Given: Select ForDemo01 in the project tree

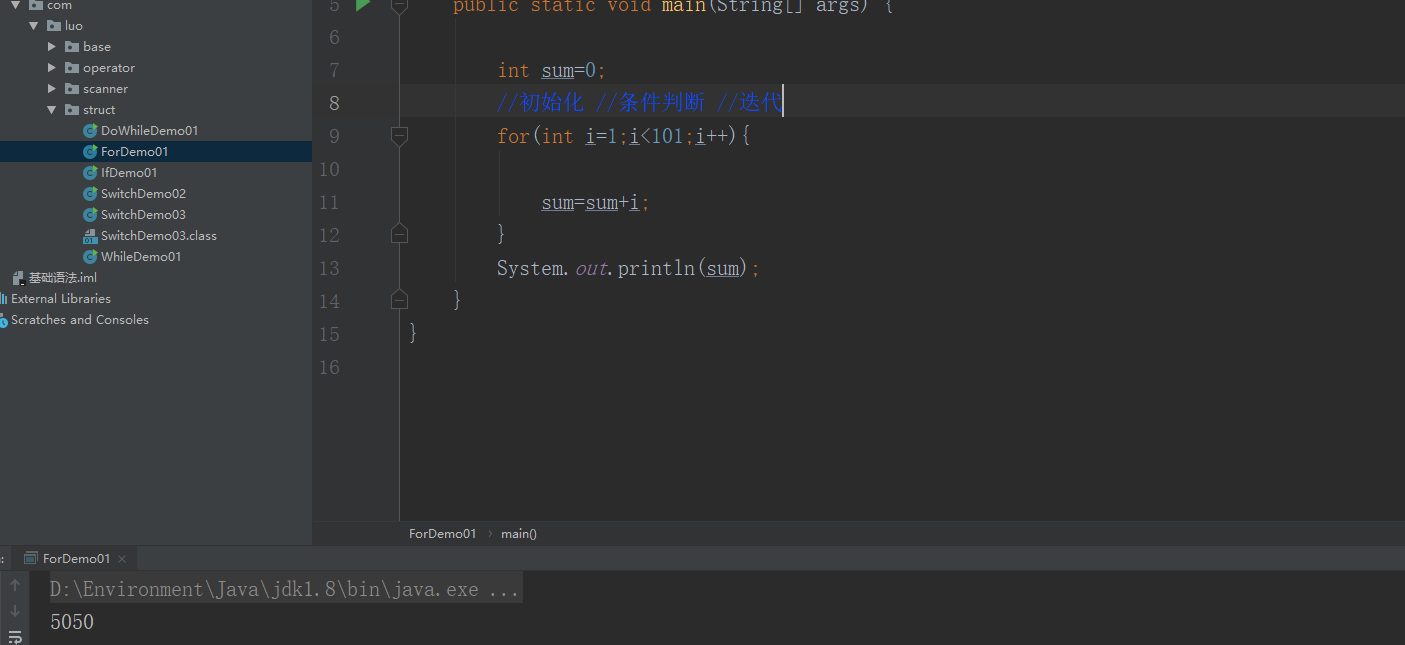Looking at the screenshot, I should pyautogui.click(x=156, y=152).
